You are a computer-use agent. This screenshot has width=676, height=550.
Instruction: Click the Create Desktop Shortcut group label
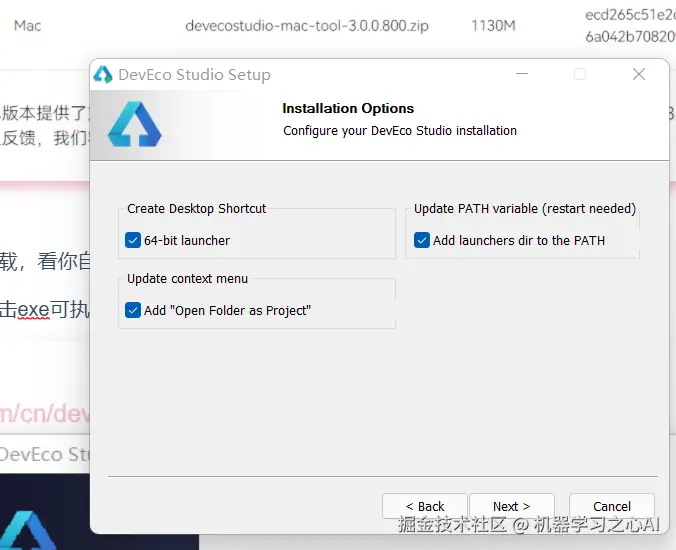pos(197,209)
